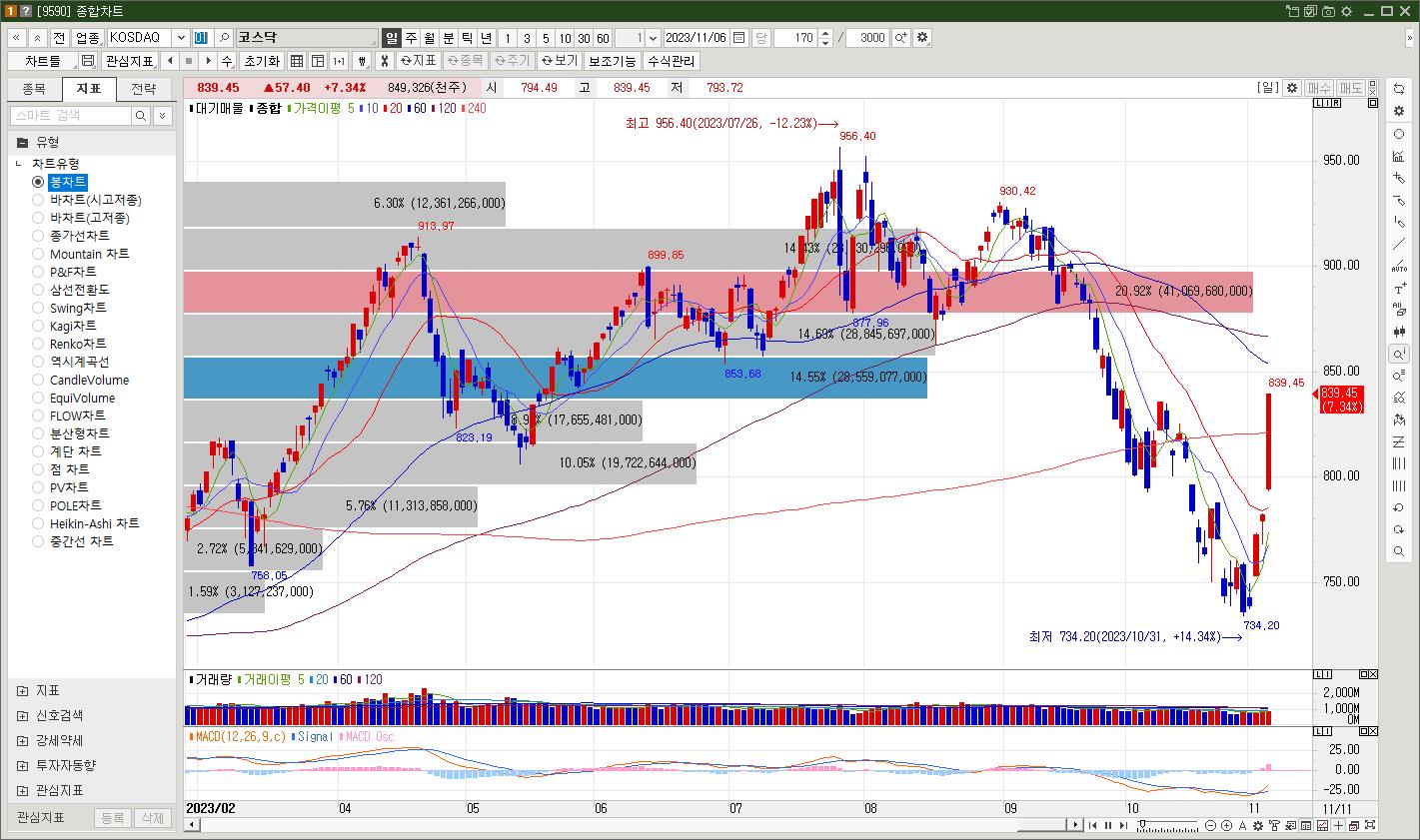Click the redo arrow in the right toolbar
Image resolution: width=1420 pixels, height=840 pixels.
click(1398, 529)
